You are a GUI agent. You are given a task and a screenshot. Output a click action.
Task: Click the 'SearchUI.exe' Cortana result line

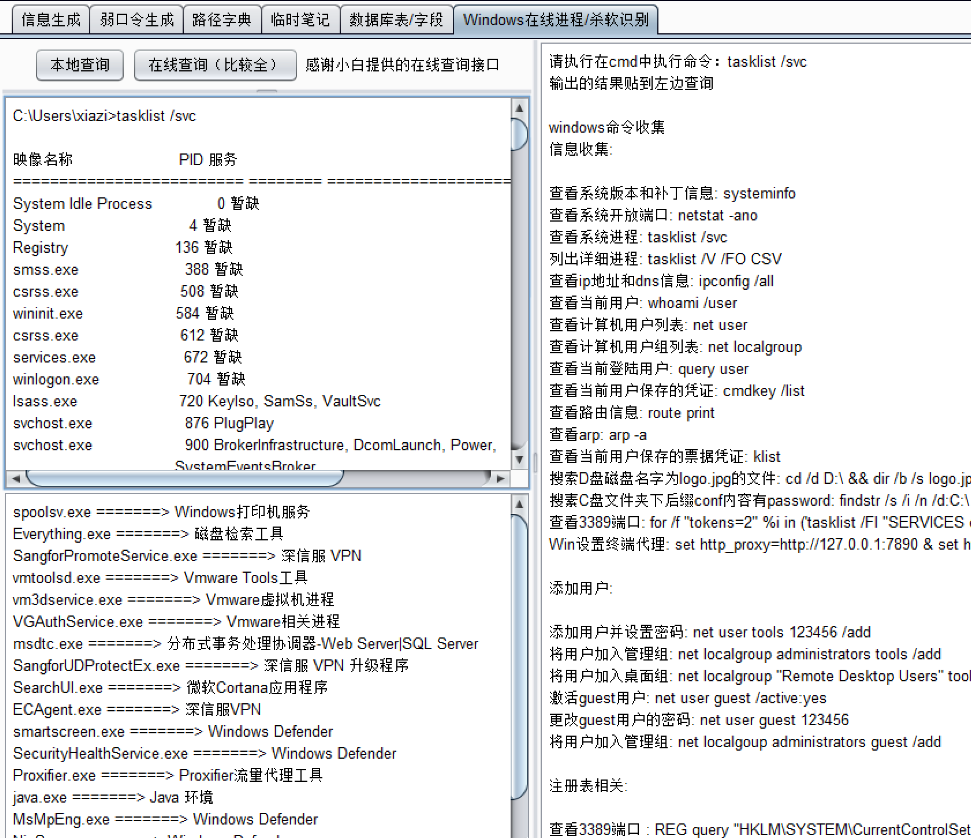(170, 687)
